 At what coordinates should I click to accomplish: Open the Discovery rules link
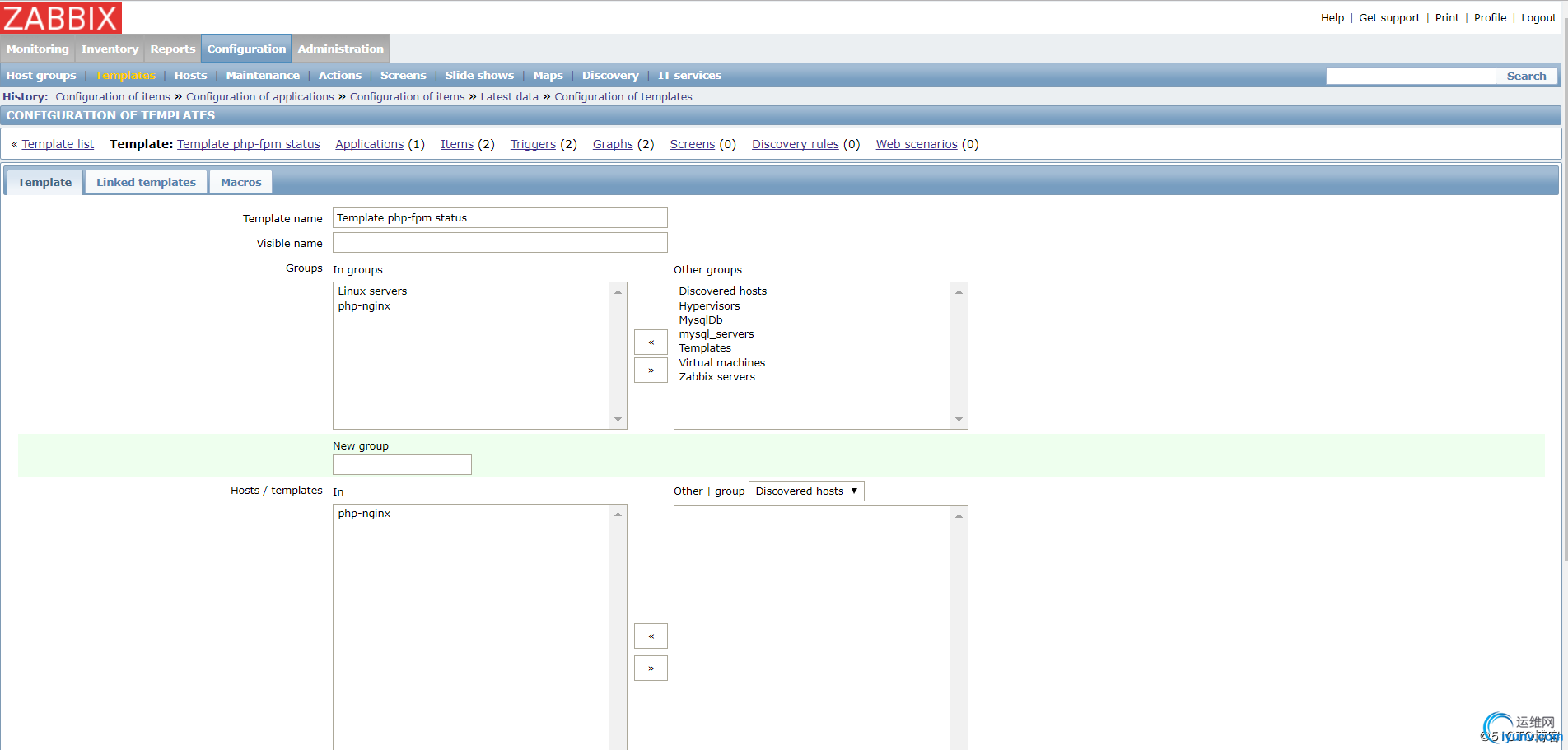[795, 144]
